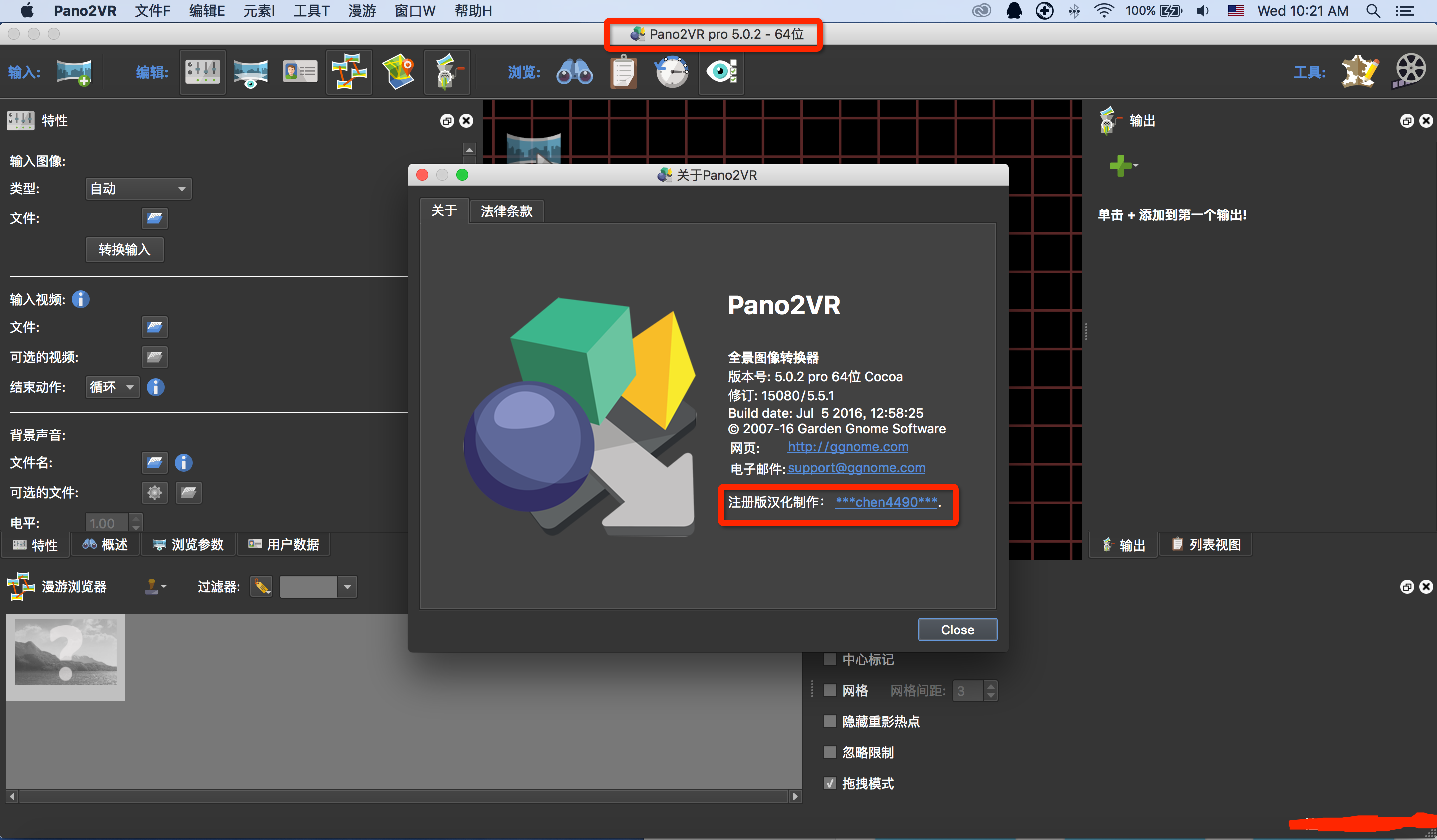
Task: Toggle the Output grinder toolbar icon
Action: (447, 72)
